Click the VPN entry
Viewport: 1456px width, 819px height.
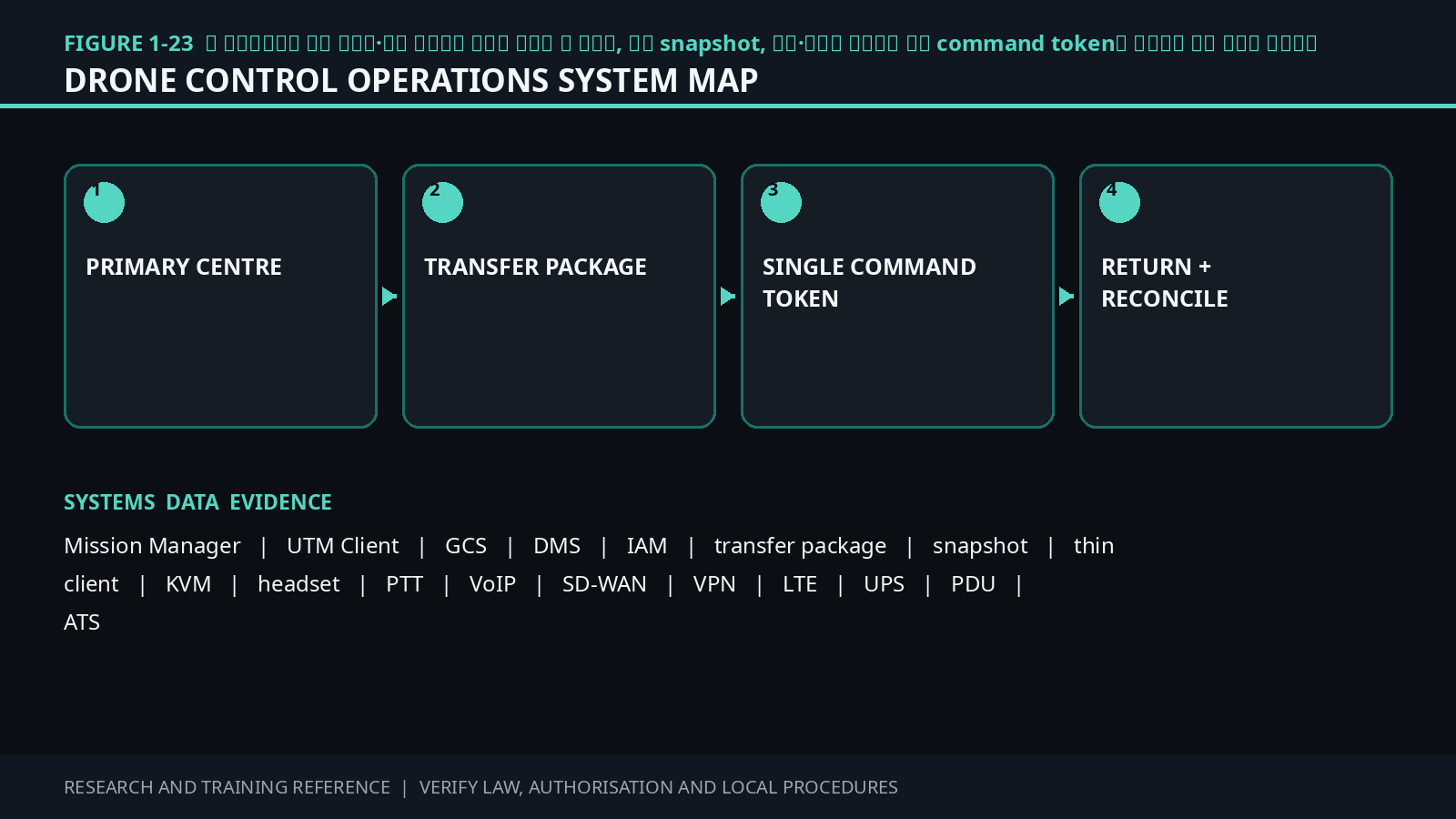[714, 584]
